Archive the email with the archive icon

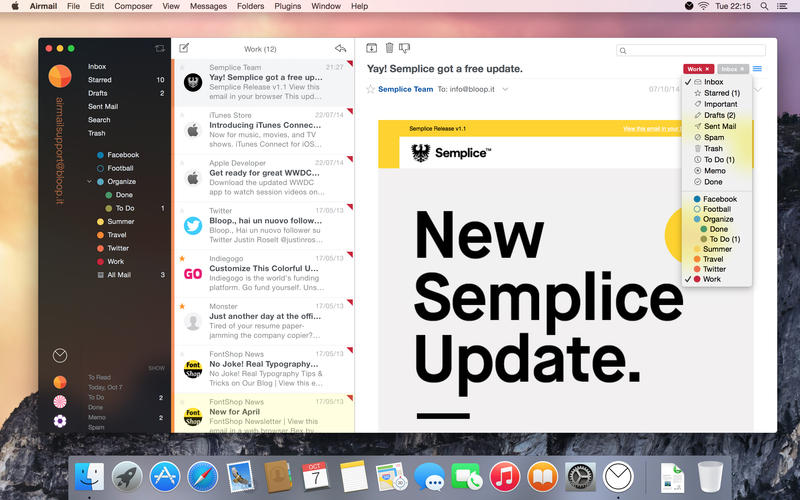pyautogui.click(x=372, y=48)
